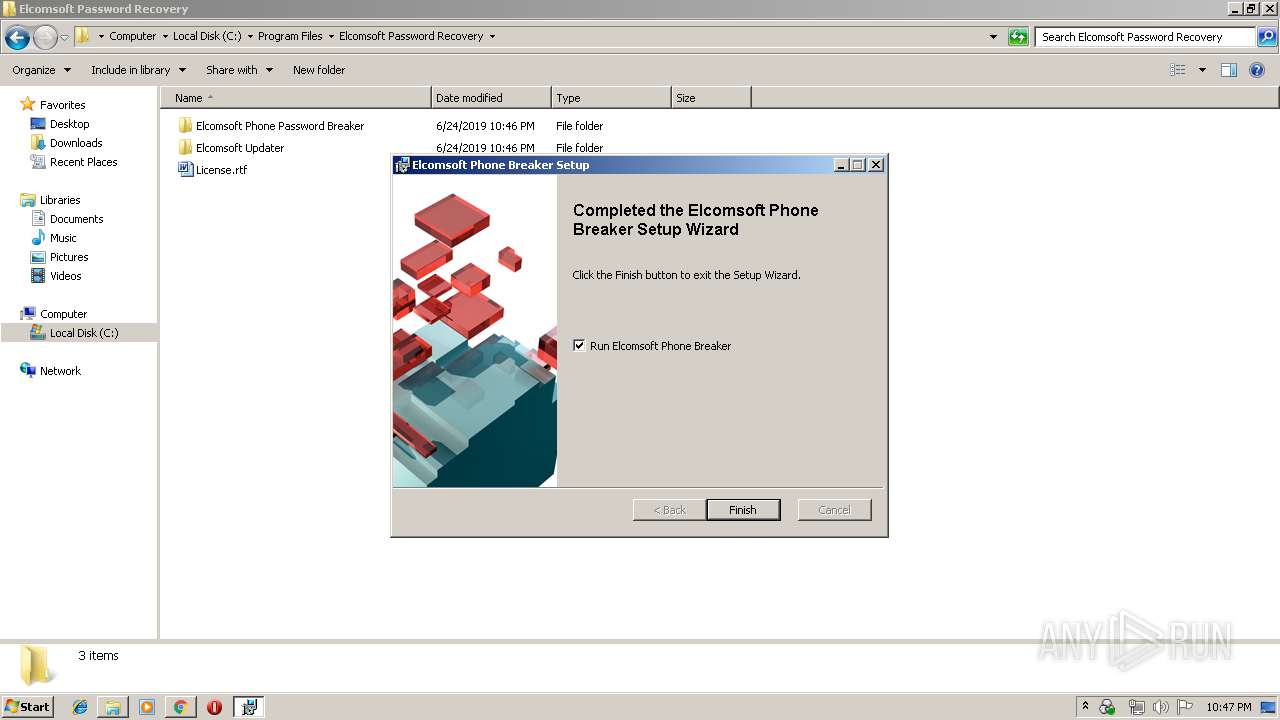Click into Search Elcomsoft Password Recovery field
This screenshot has width=1280, height=720.
(x=1145, y=37)
